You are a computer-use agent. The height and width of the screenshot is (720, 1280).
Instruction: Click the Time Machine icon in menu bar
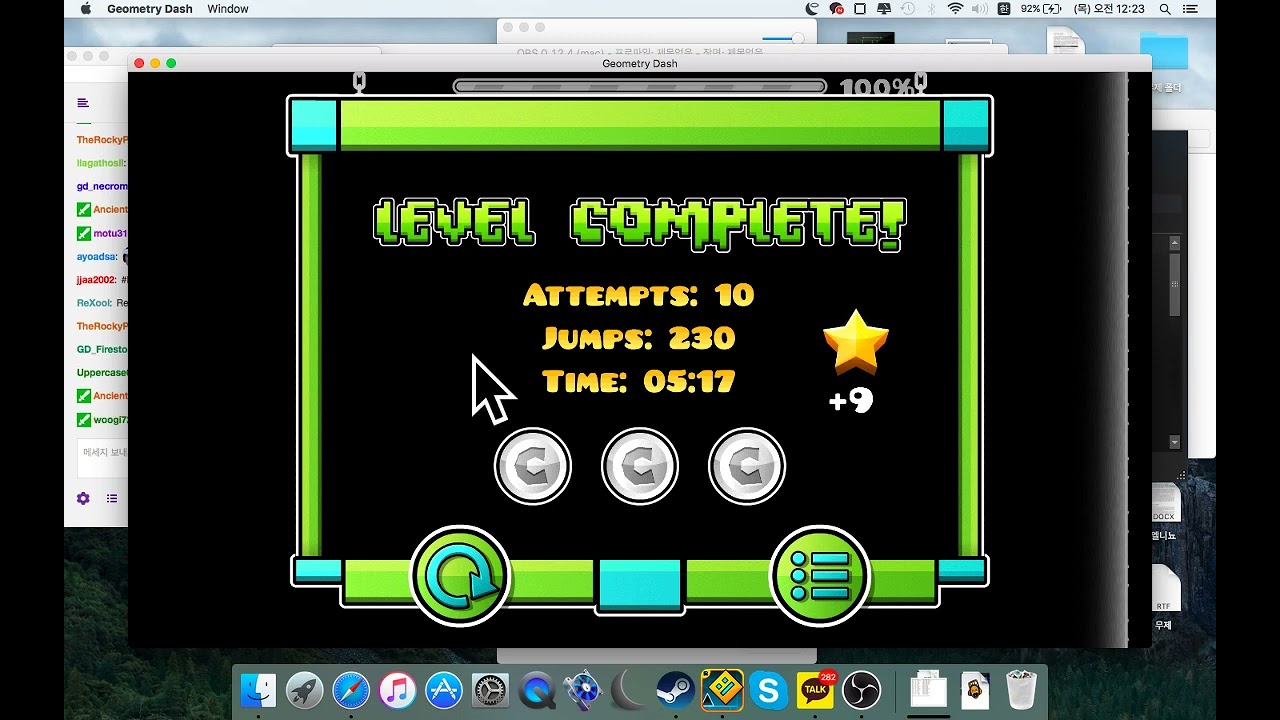908,9
